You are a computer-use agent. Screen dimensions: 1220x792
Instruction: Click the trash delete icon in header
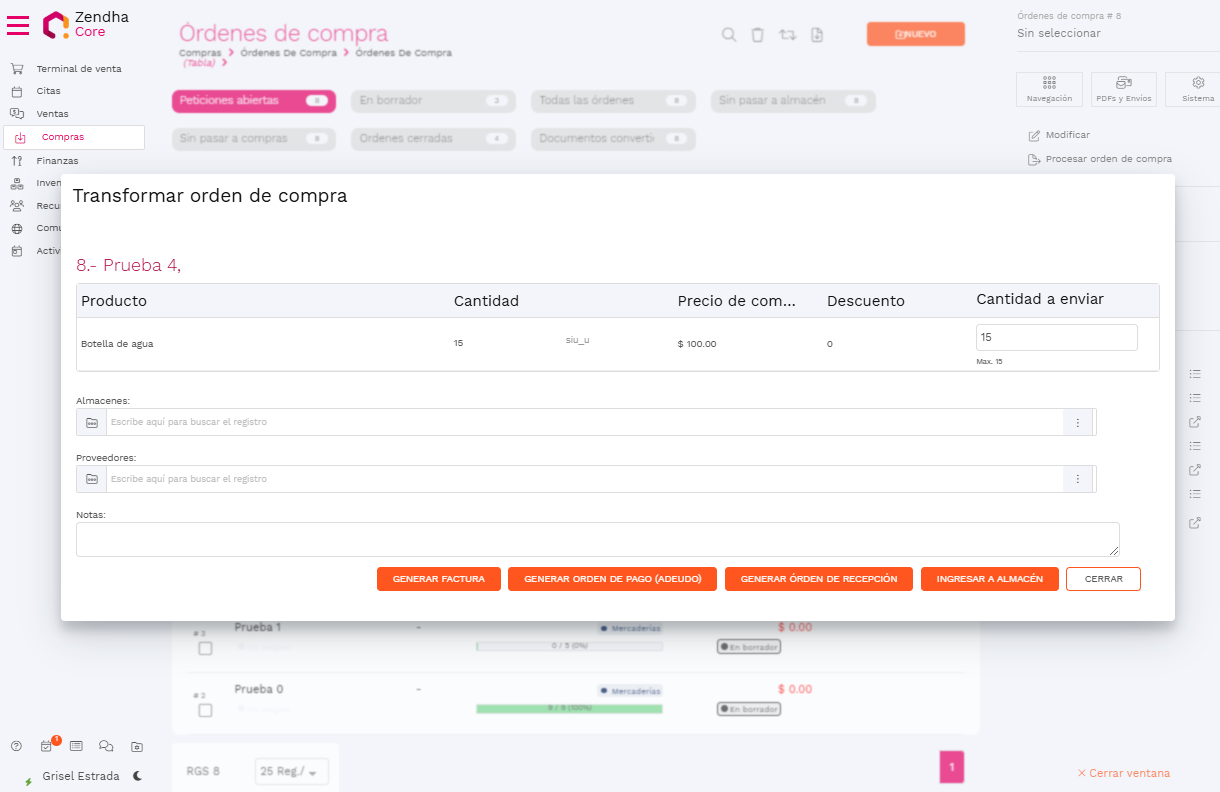pyautogui.click(x=758, y=35)
